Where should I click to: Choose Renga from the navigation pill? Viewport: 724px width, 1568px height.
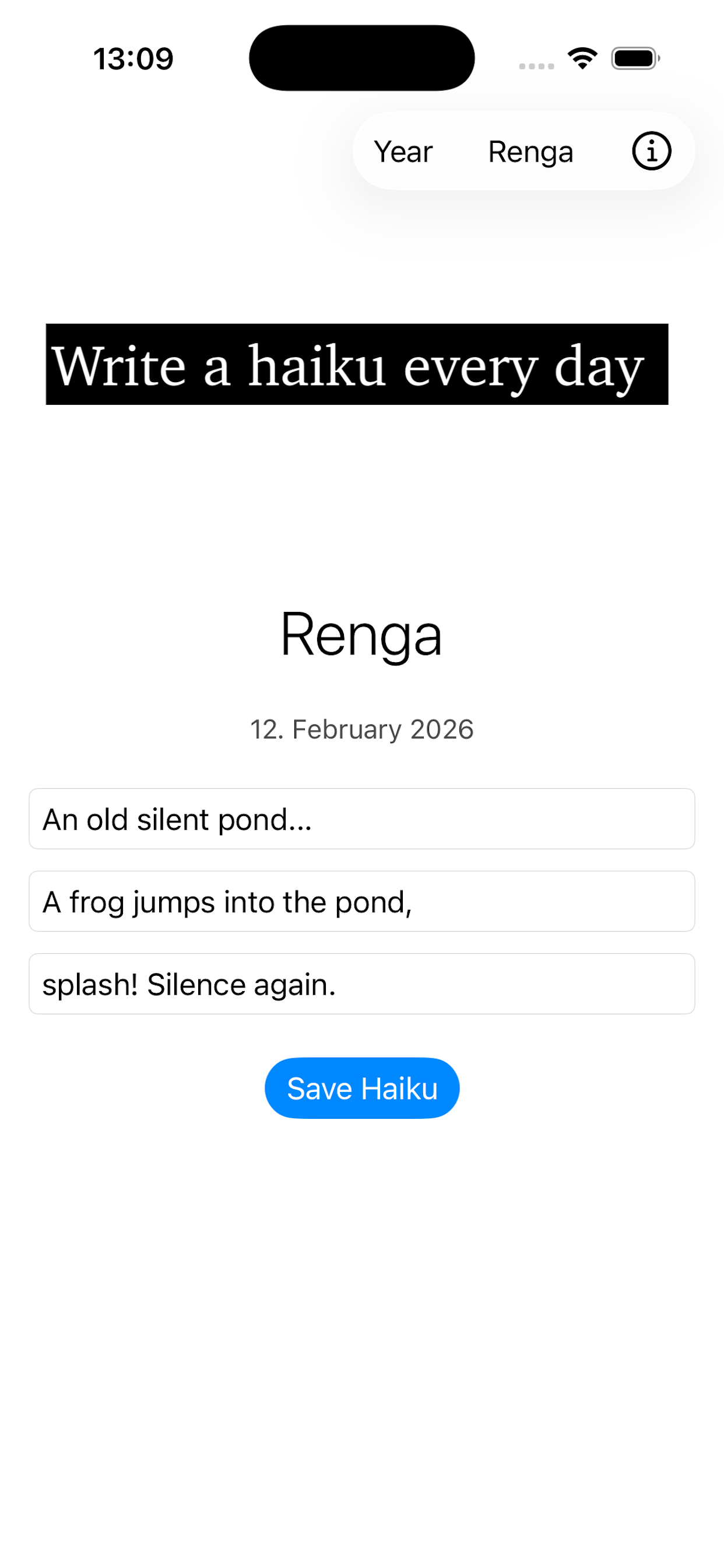(530, 152)
